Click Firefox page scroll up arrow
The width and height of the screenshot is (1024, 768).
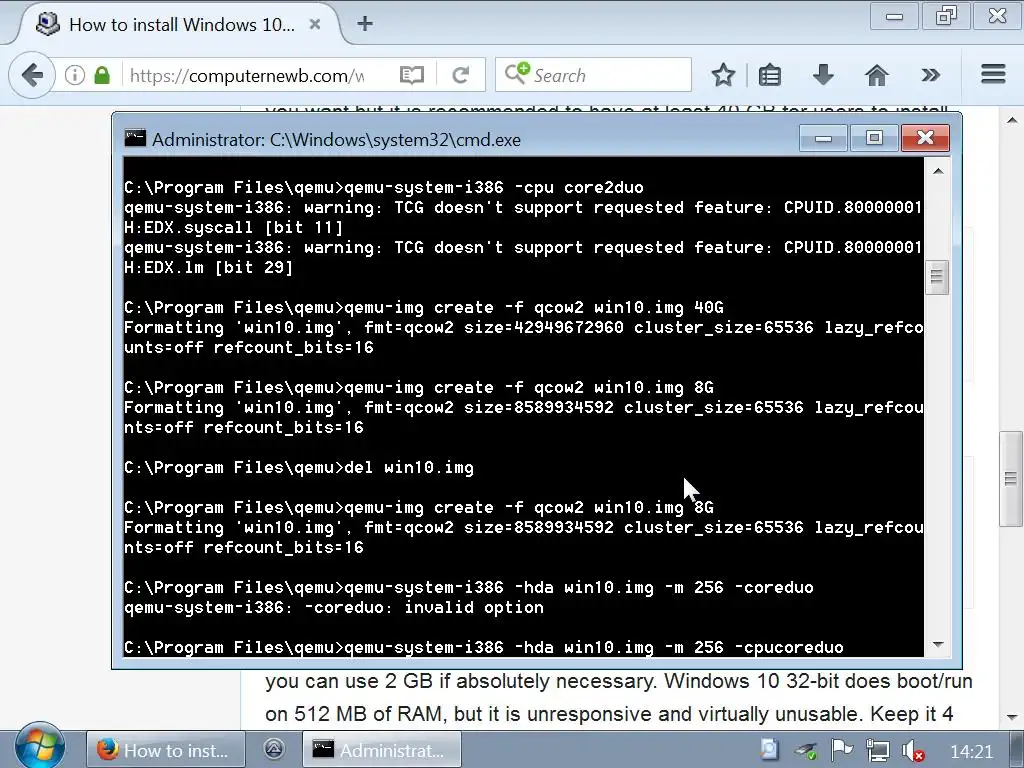point(1012,120)
